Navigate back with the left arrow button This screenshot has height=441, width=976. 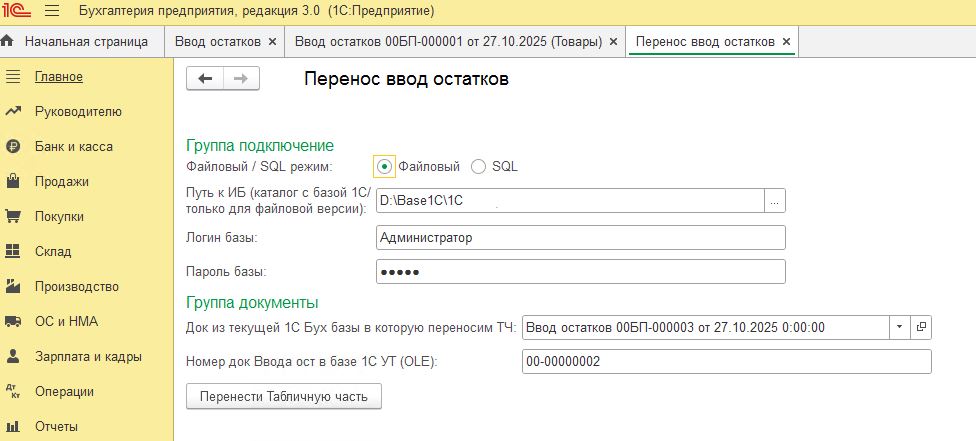(x=206, y=79)
